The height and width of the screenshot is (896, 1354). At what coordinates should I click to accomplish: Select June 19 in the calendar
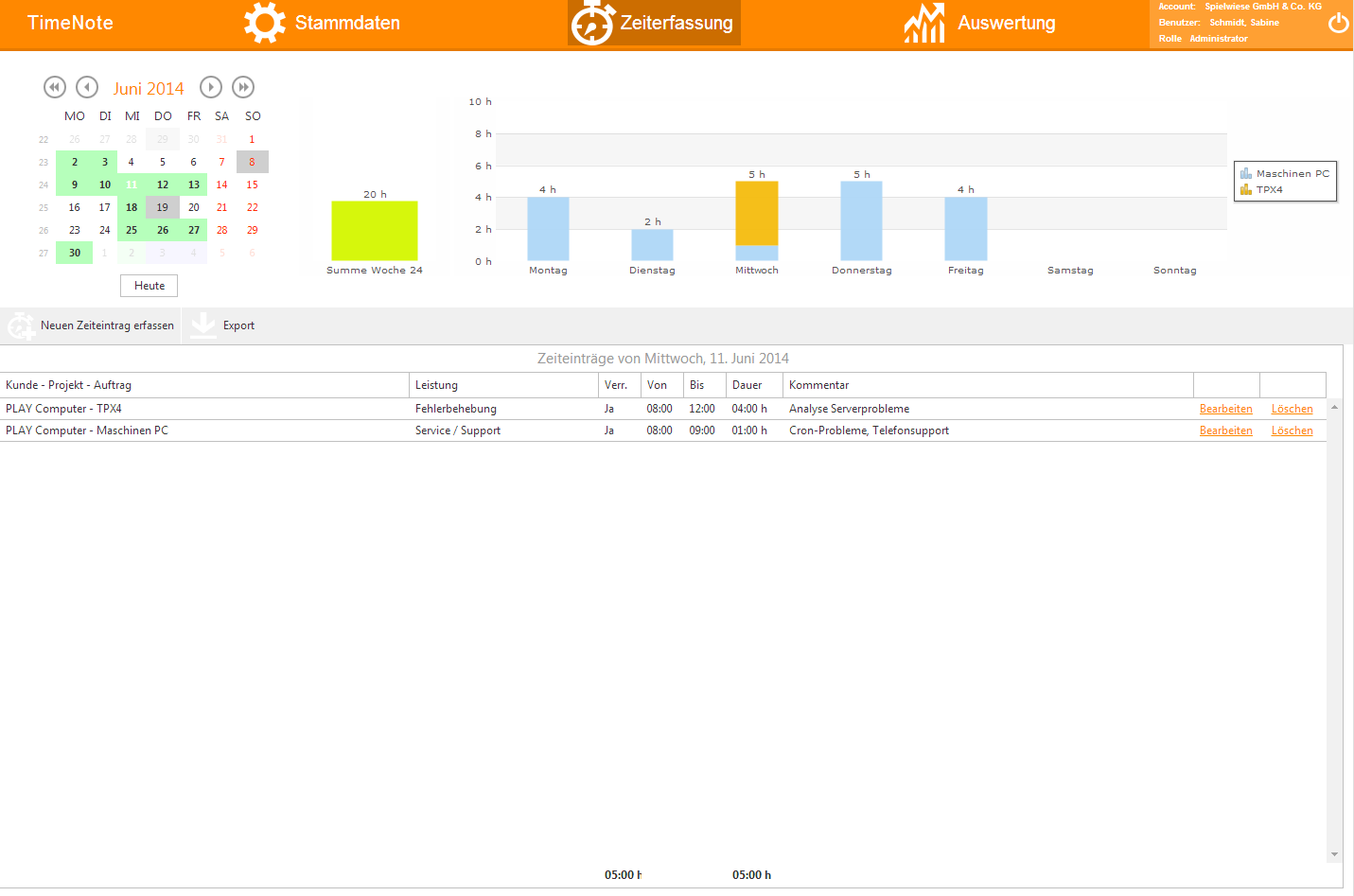163,207
